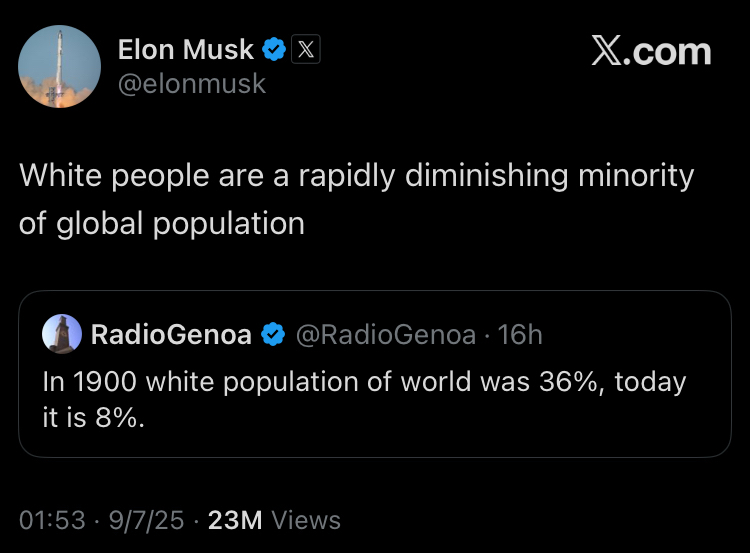Click the X affiliation badge next to Elon Musk
750x553 pixels.
click(x=305, y=48)
